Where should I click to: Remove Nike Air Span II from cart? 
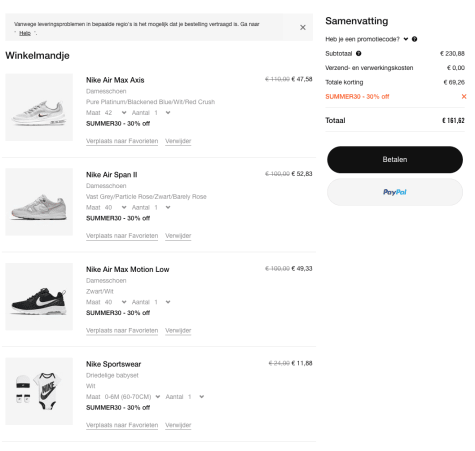pyautogui.click(x=178, y=236)
